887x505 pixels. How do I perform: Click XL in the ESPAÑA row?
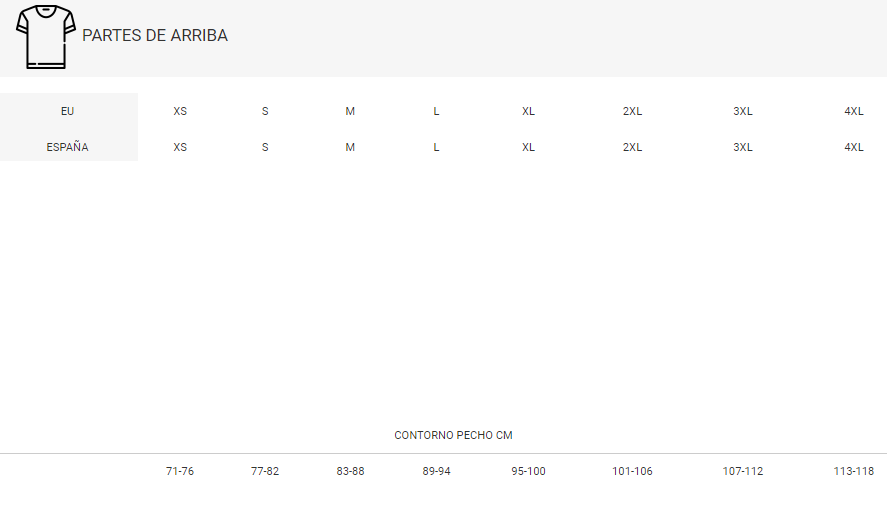tap(528, 147)
